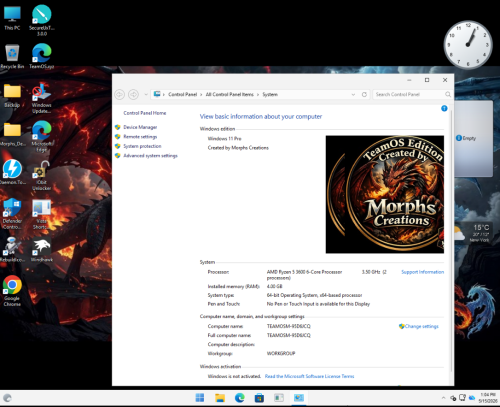Open Device Manager link
500x407 pixels.
(140, 127)
